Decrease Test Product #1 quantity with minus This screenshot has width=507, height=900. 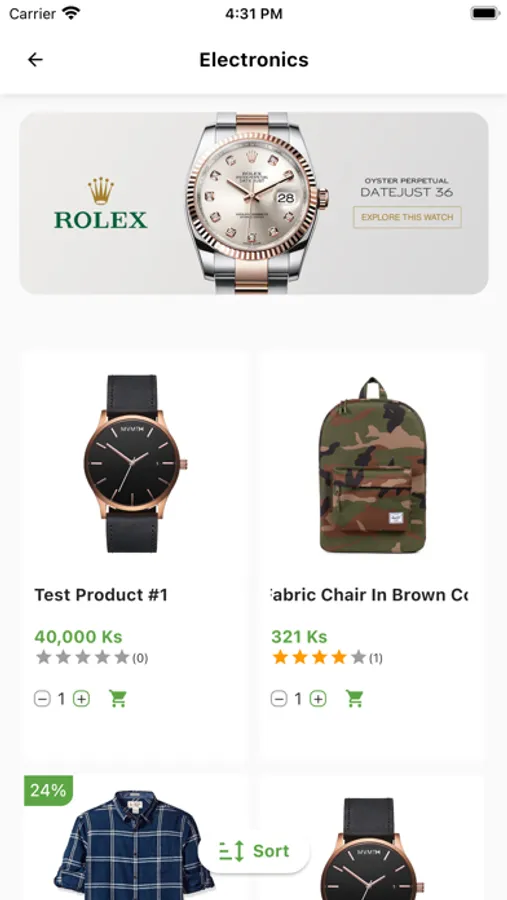42,699
